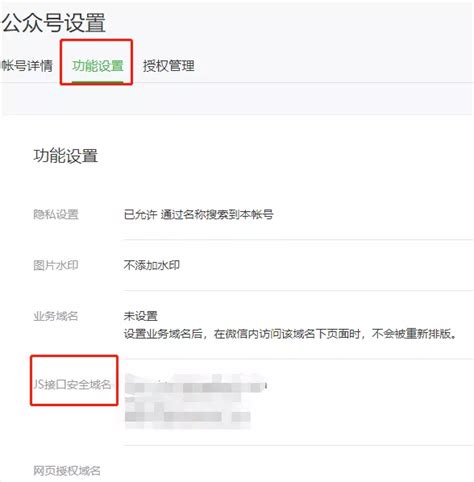Screen dimensions: 474x482
Task: Click the 设置业务域名后 hint phrase
Action: [x=163, y=333]
